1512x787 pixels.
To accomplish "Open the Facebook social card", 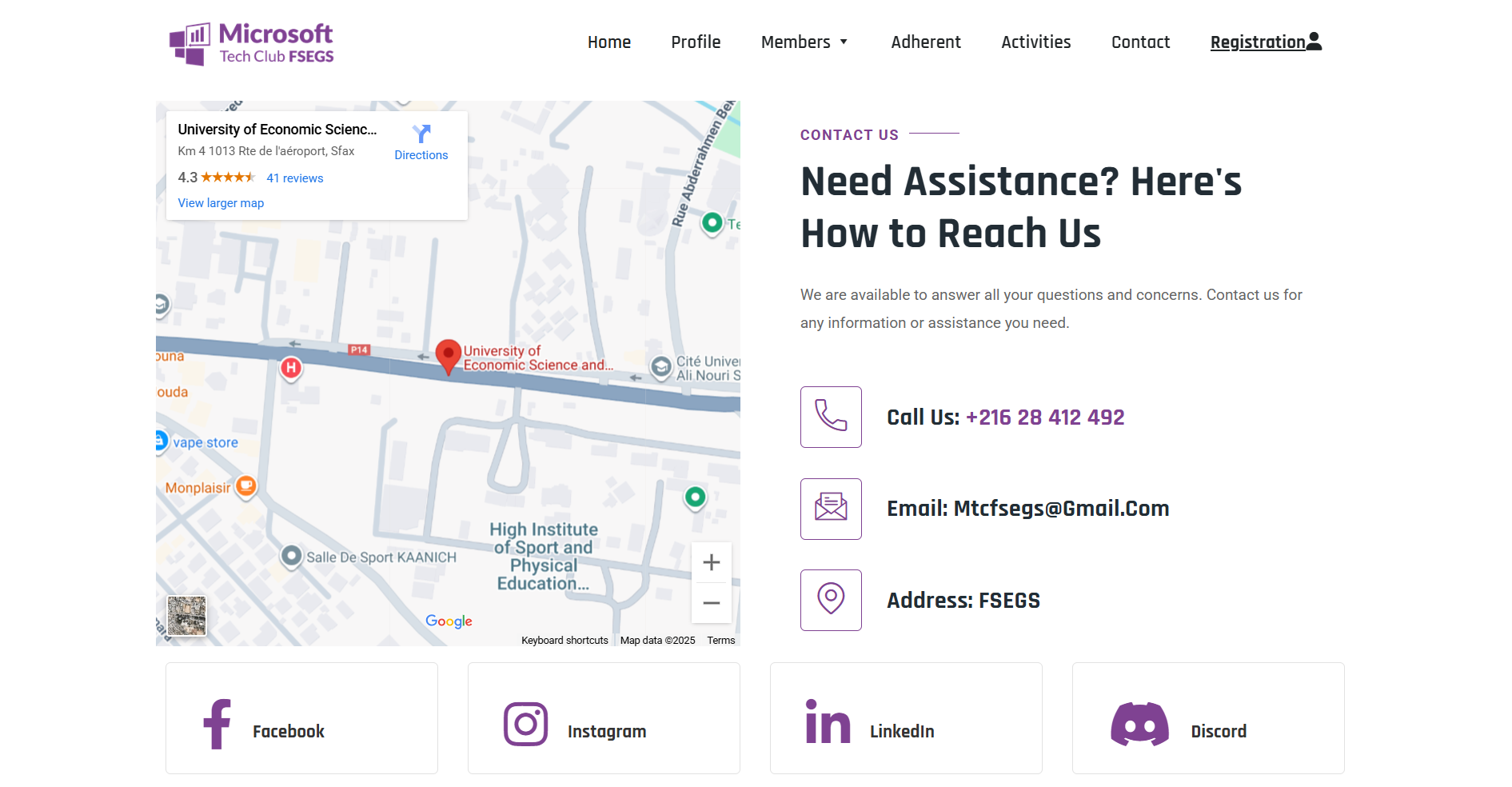I will [x=301, y=718].
